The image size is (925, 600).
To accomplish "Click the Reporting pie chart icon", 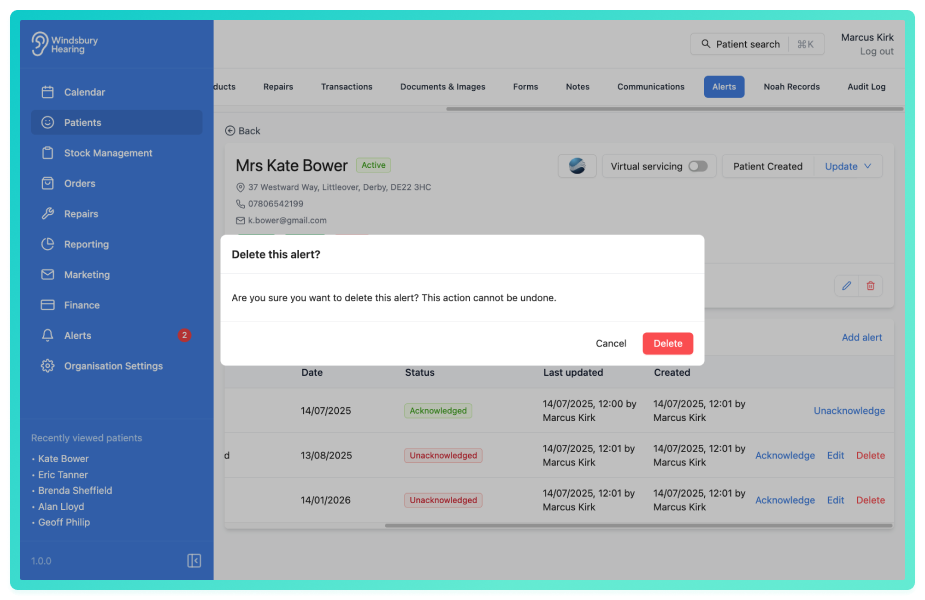I will click(48, 244).
